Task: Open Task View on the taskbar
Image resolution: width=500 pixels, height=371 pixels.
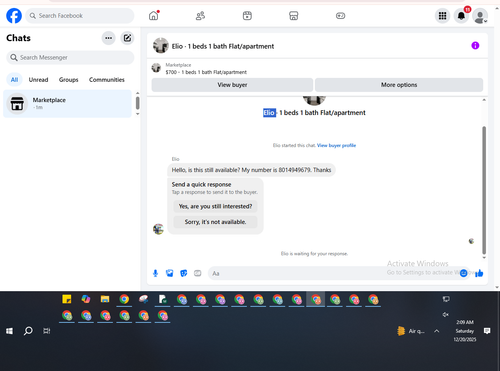Action: (x=47, y=331)
